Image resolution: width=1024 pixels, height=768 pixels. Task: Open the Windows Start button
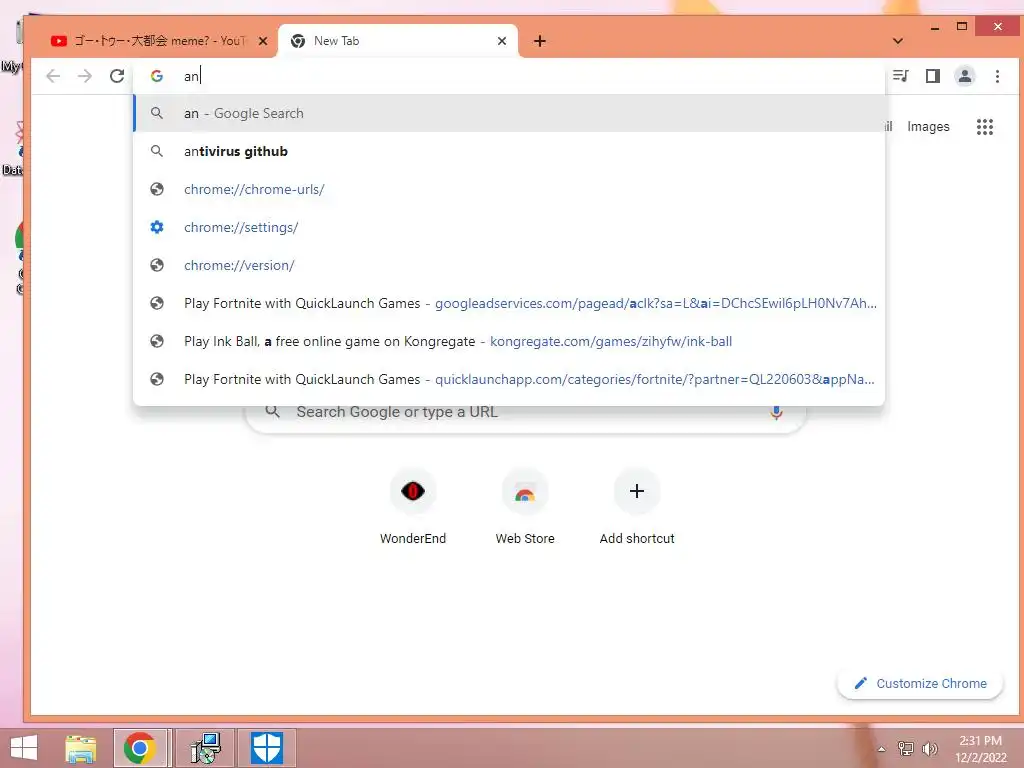pos(24,748)
